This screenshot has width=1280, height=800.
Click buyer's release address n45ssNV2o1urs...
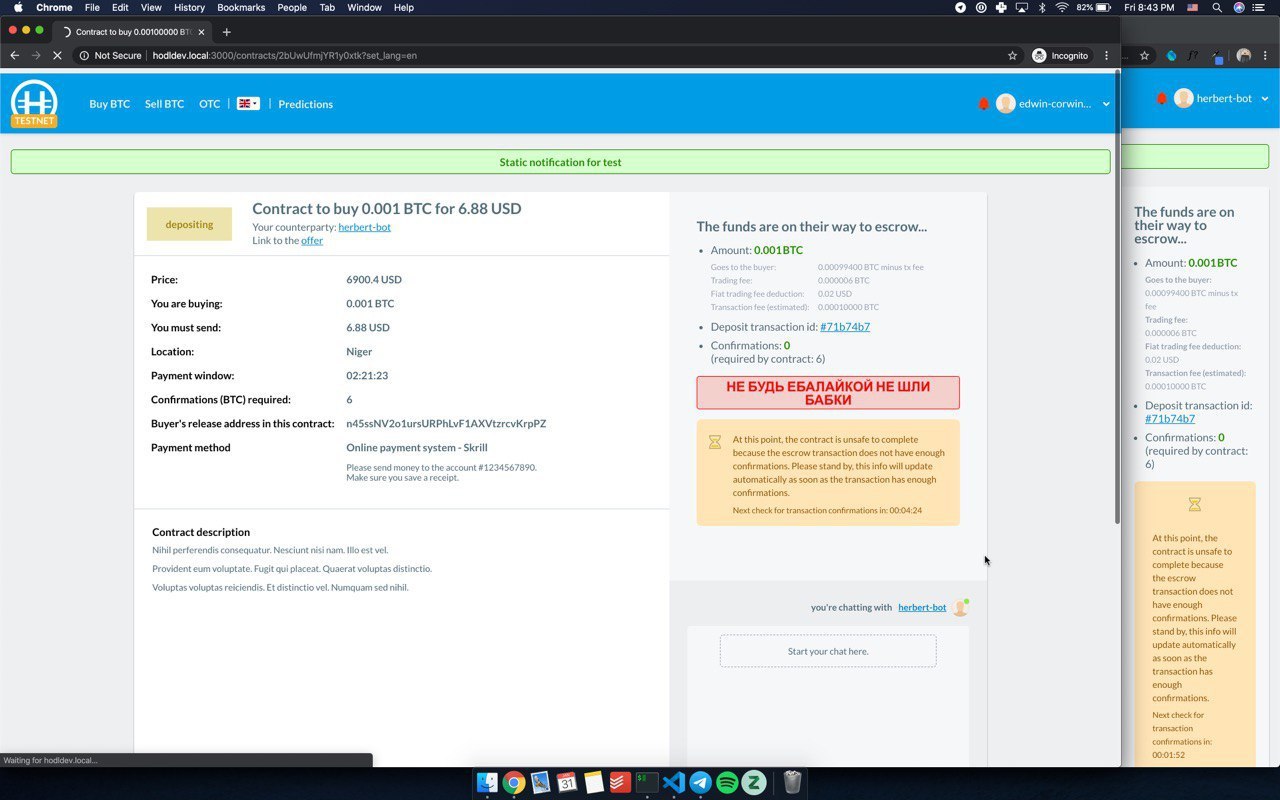click(x=446, y=423)
